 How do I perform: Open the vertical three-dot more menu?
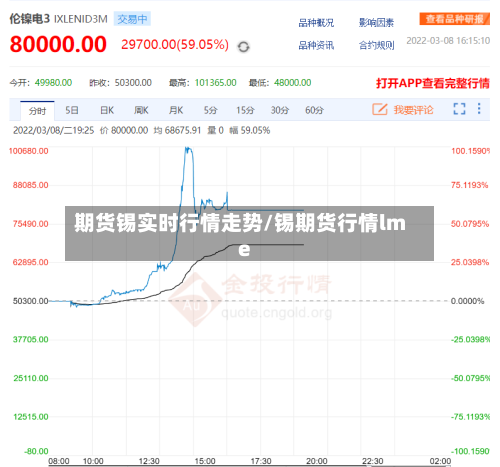(479, 109)
